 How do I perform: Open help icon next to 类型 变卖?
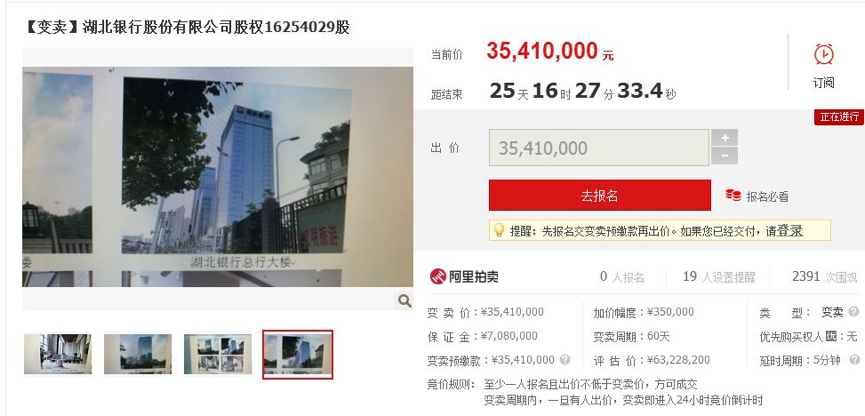pos(853,312)
